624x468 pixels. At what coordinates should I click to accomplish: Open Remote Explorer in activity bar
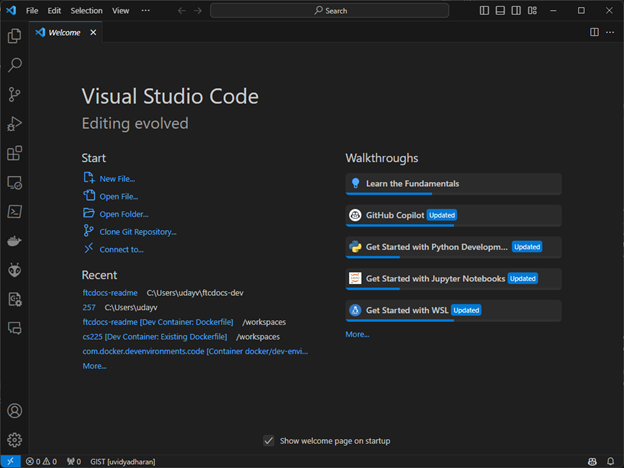[14, 183]
